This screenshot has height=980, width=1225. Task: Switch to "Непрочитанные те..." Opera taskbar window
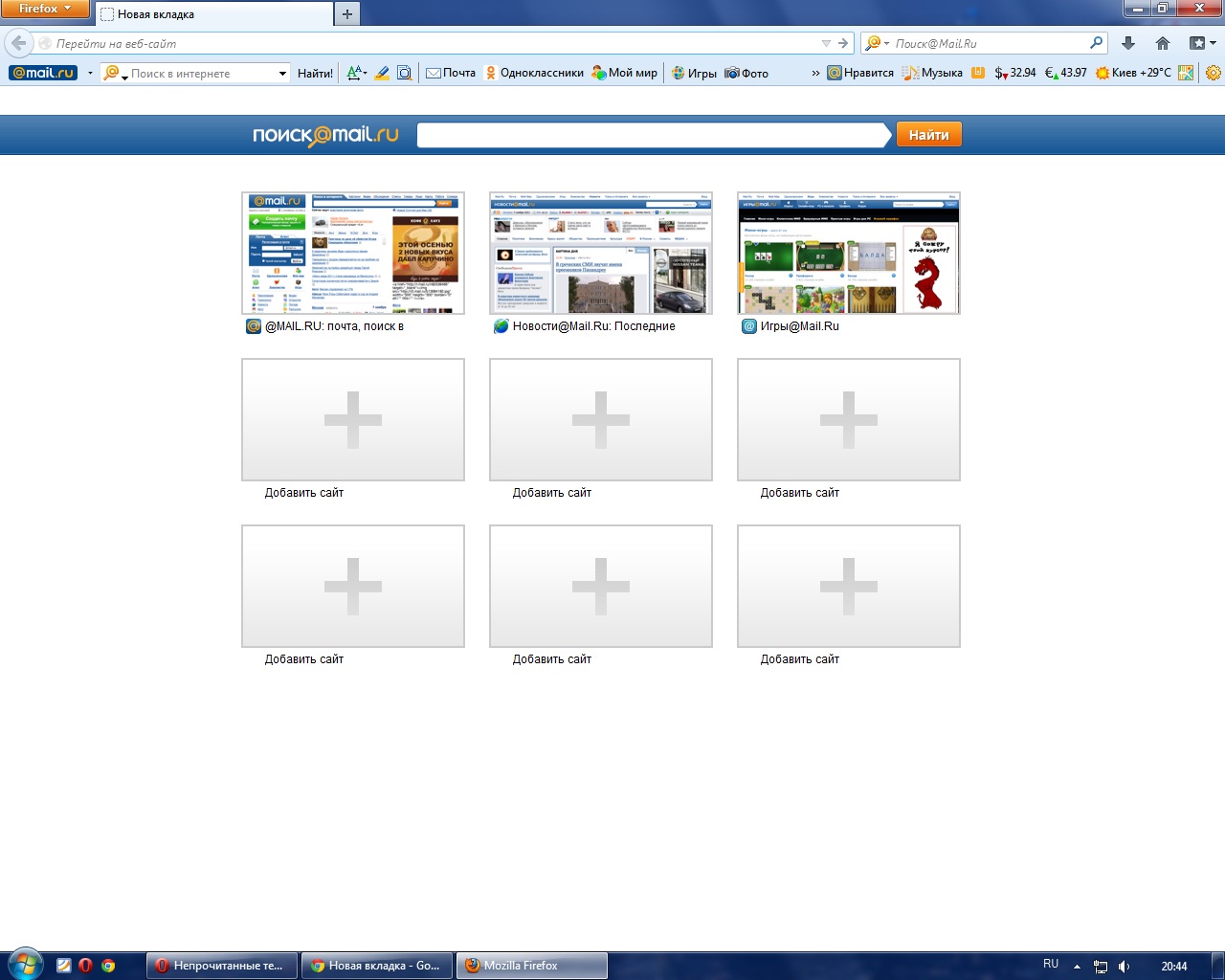222,966
